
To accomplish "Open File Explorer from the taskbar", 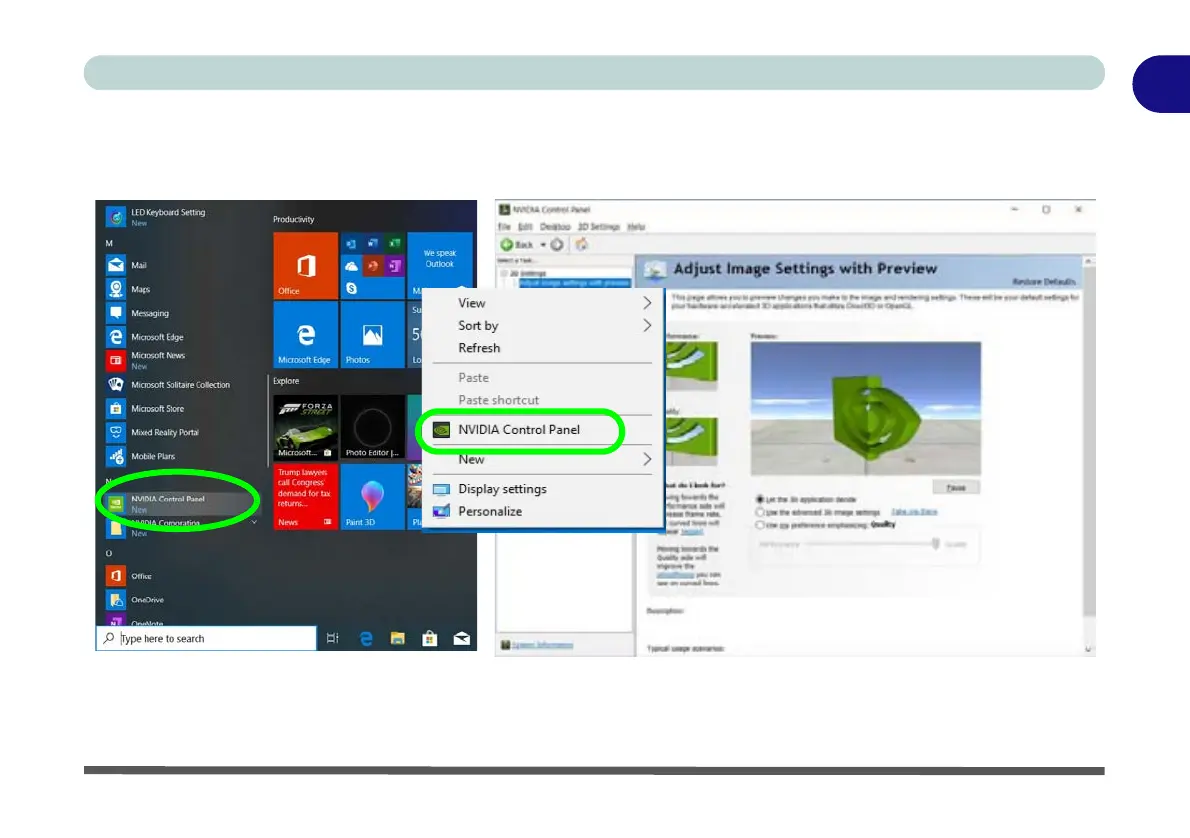I will click(398, 638).
